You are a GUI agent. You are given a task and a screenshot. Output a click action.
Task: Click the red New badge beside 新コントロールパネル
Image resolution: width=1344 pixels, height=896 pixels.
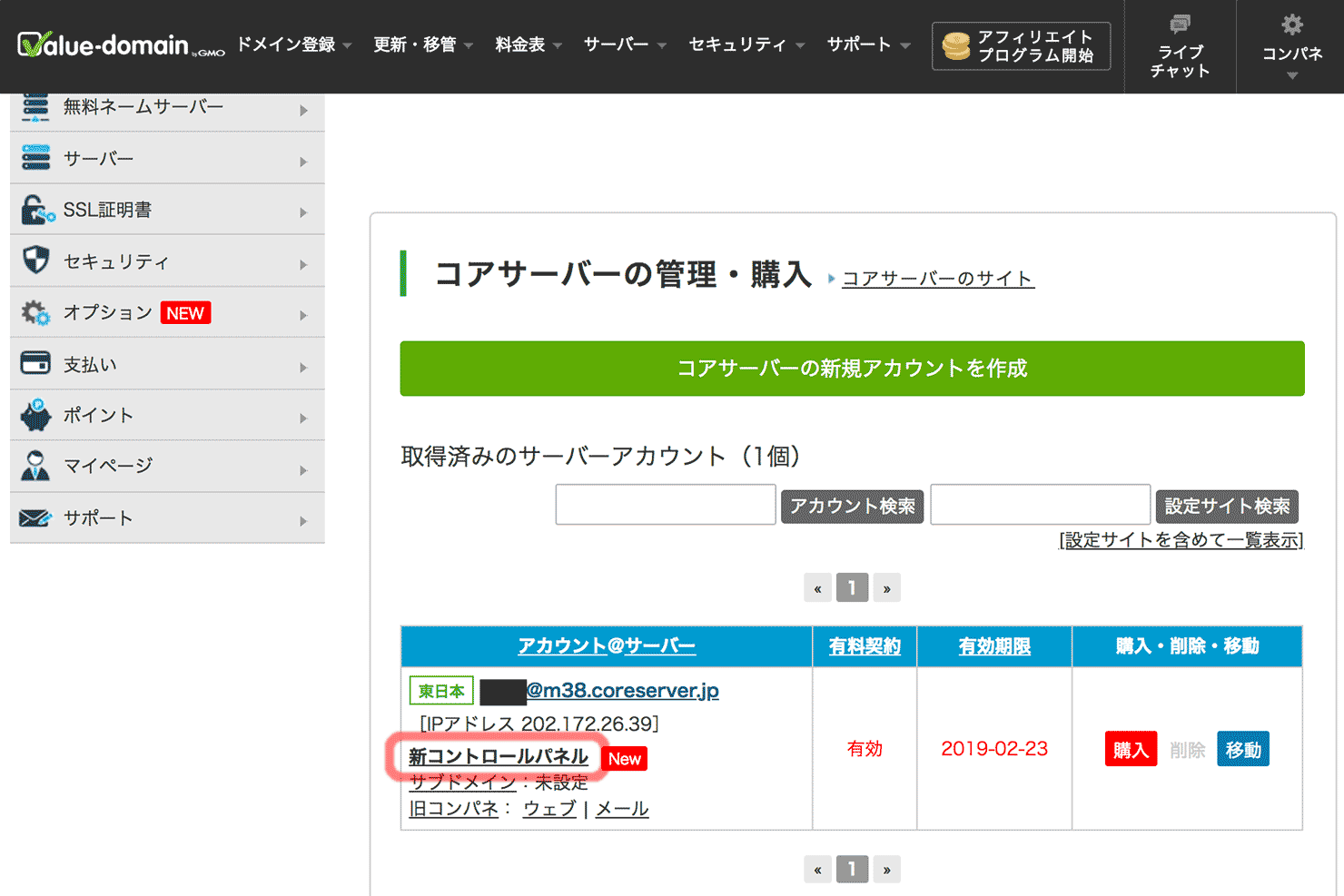[x=624, y=759]
